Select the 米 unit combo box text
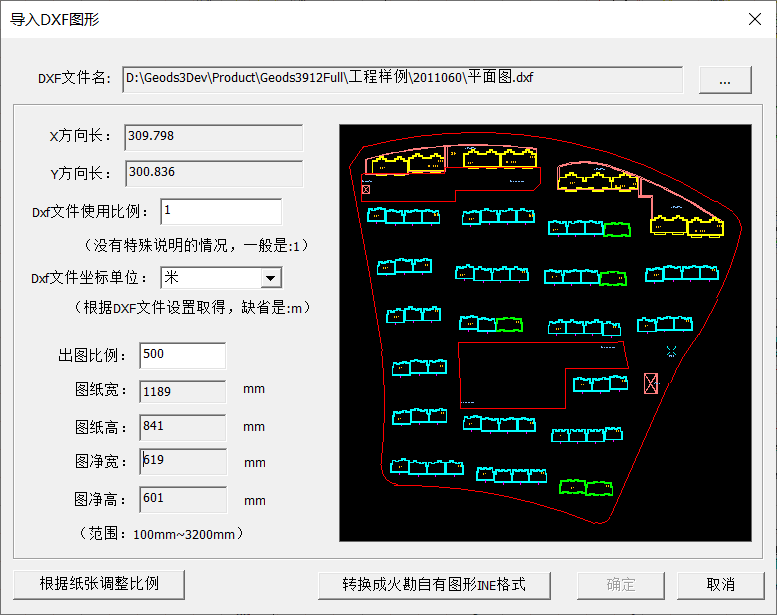This screenshot has width=777, height=615. click(x=209, y=278)
